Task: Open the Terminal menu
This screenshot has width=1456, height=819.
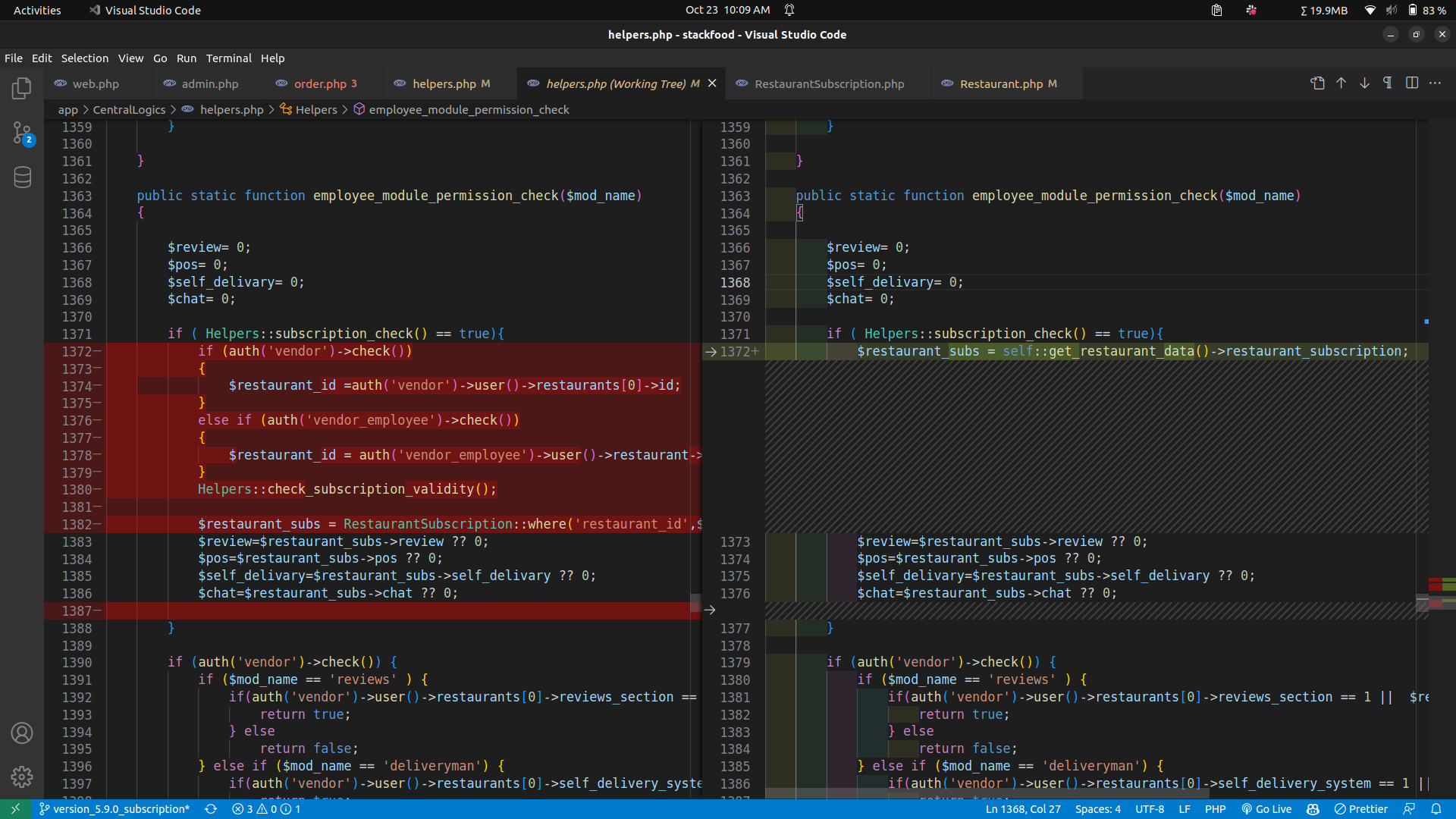Action: 228,58
